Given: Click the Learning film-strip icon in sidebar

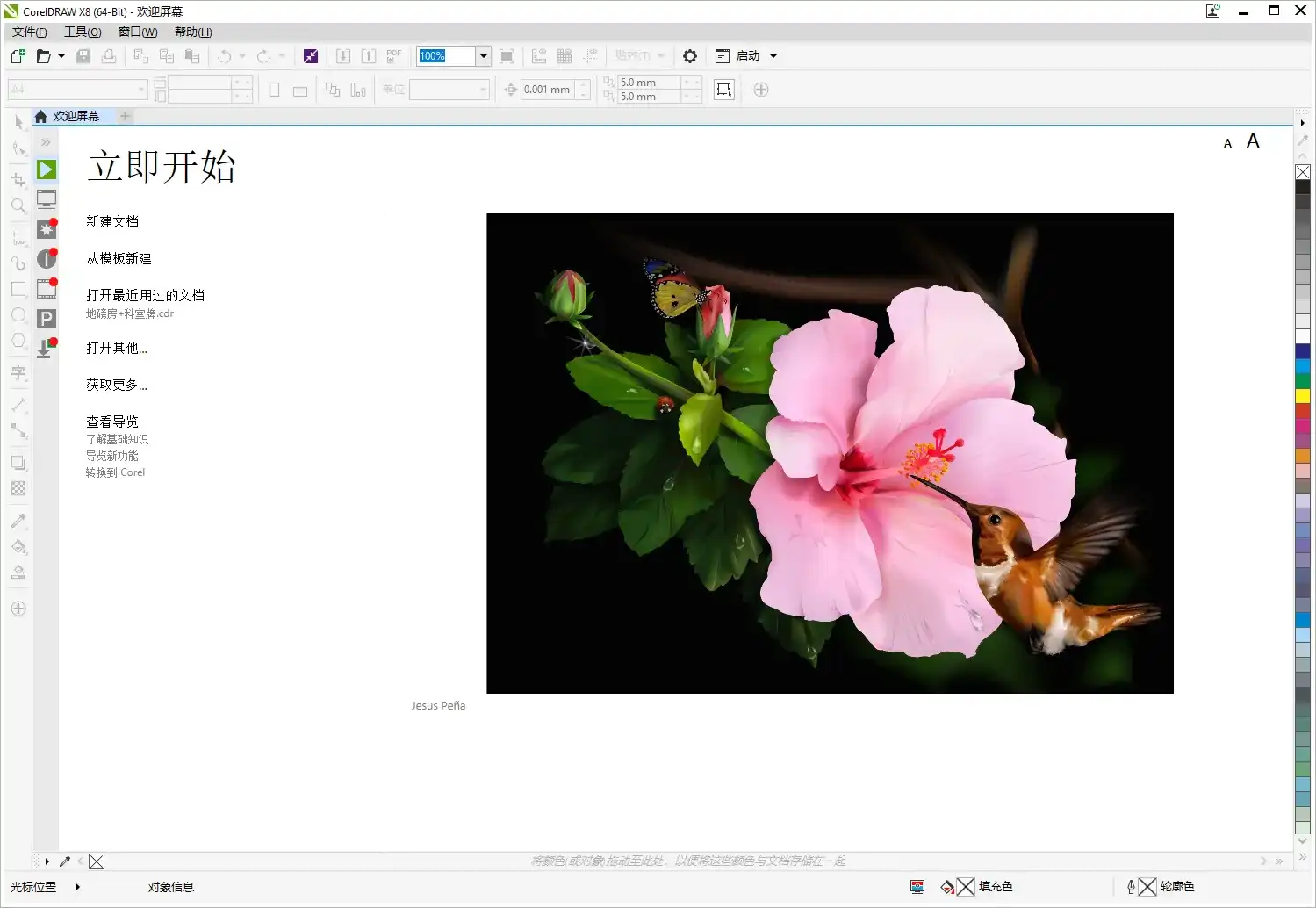Looking at the screenshot, I should coord(47,289).
